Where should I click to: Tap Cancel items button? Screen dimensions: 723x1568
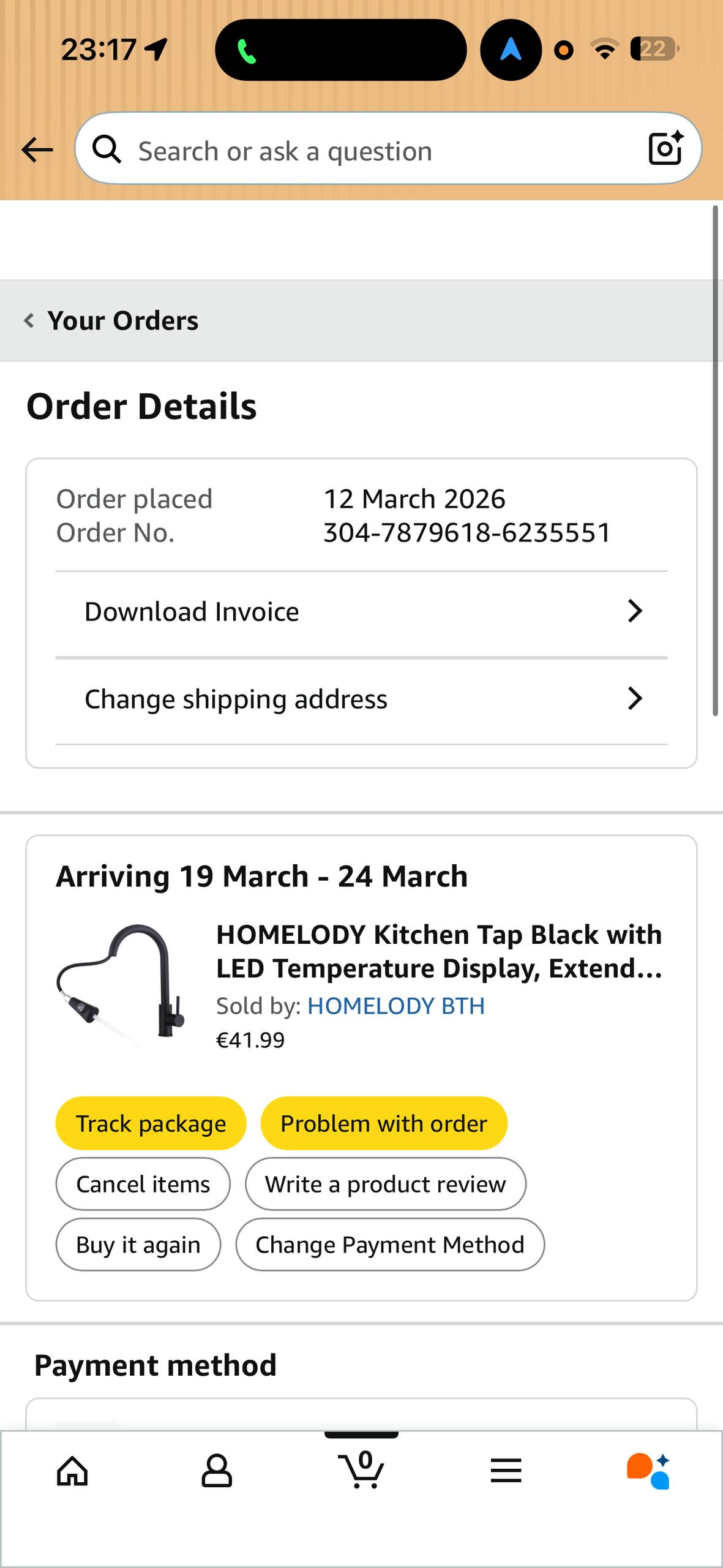pyautogui.click(x=143, y=1184)
